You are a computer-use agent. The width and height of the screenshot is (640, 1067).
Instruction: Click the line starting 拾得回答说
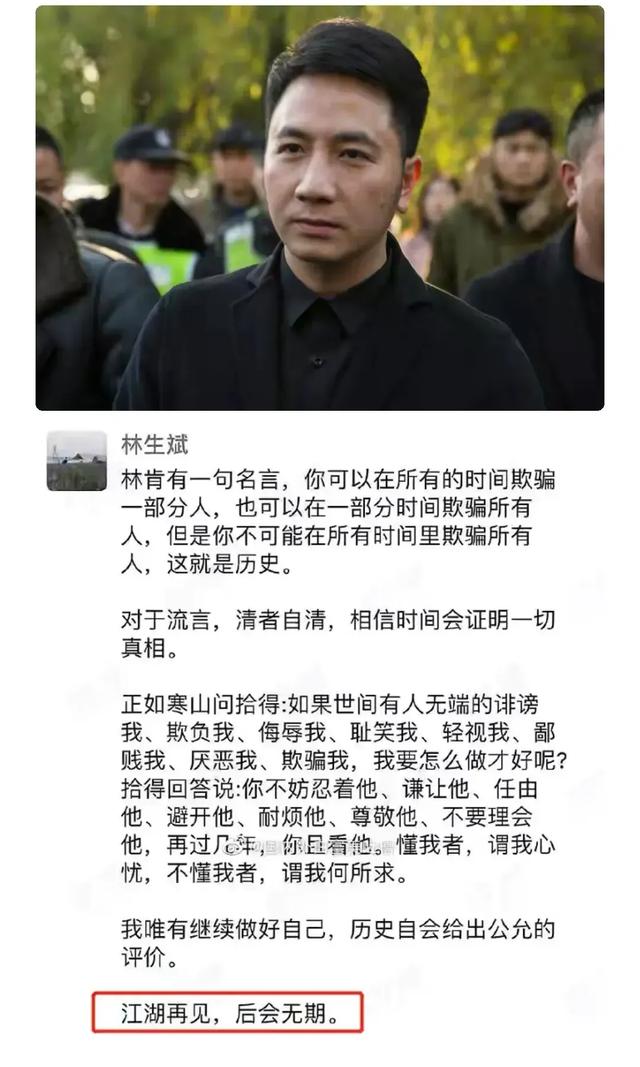point(330,788)
